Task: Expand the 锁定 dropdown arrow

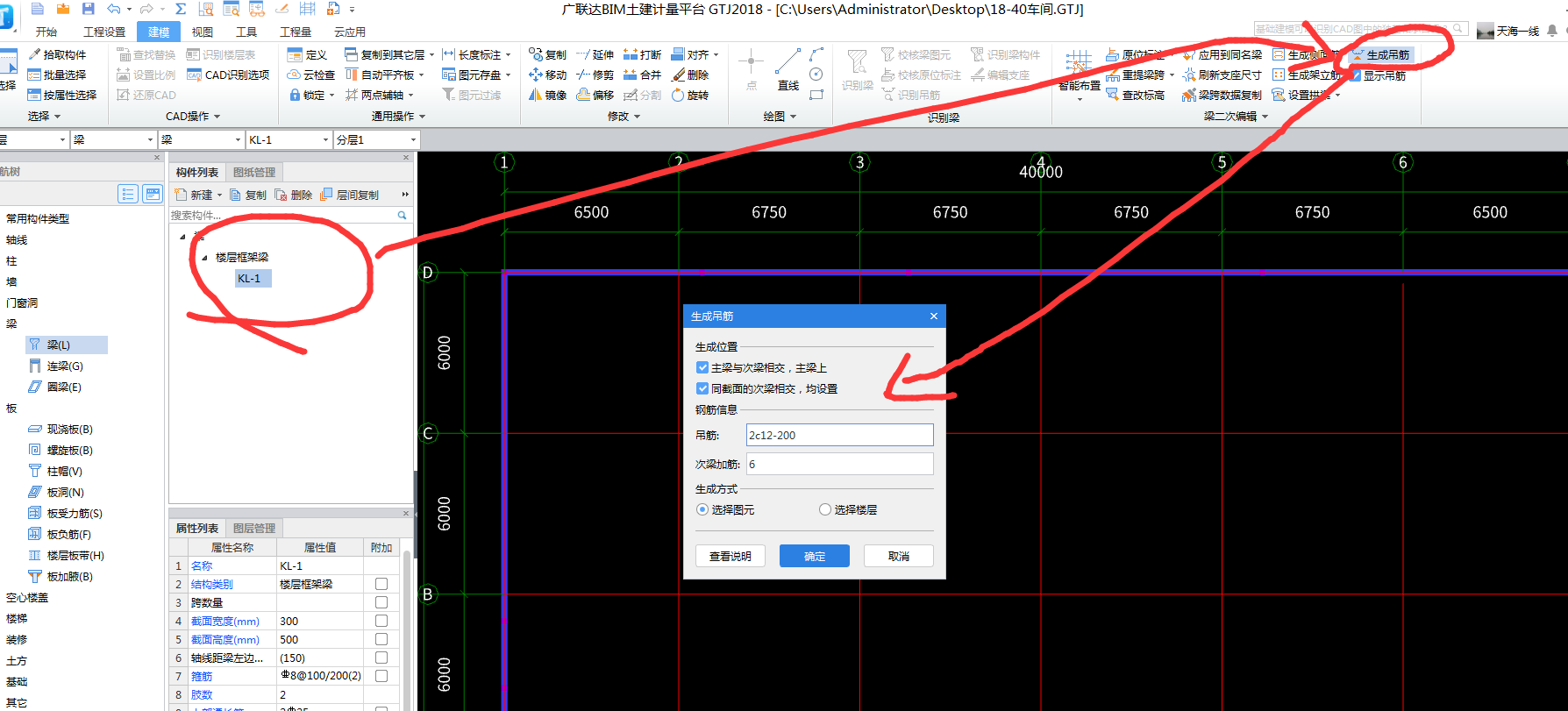Action: (x=331, y=95)
